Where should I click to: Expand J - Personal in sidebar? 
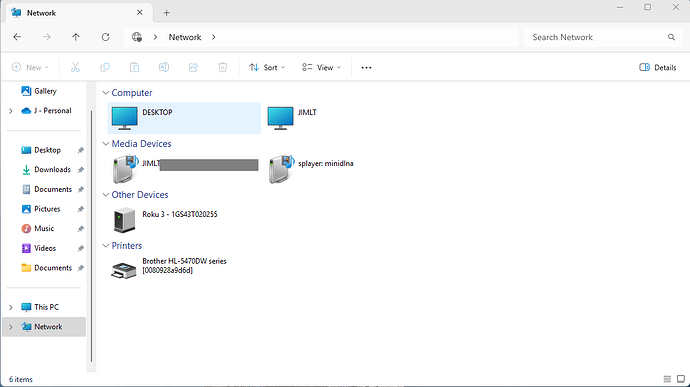pyautogui.click(x=11, y=111)
